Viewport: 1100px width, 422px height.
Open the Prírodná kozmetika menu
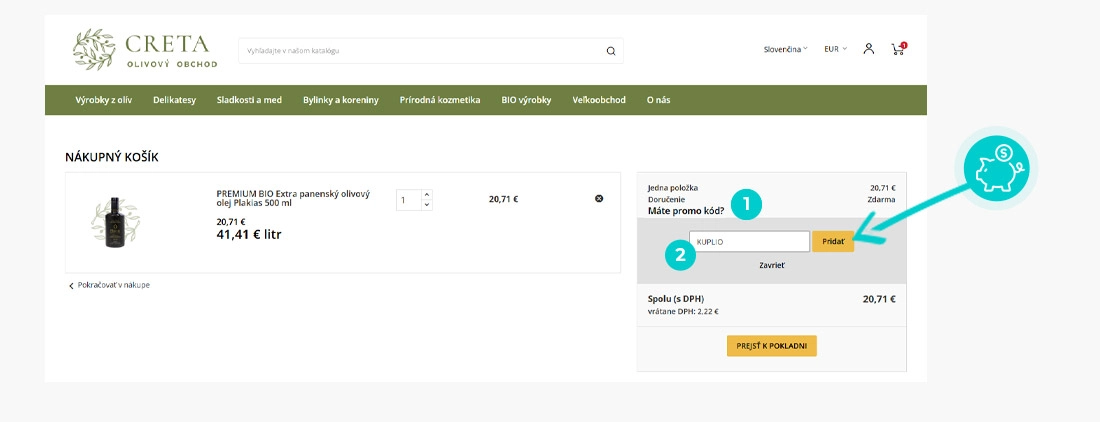click(440, 100)
